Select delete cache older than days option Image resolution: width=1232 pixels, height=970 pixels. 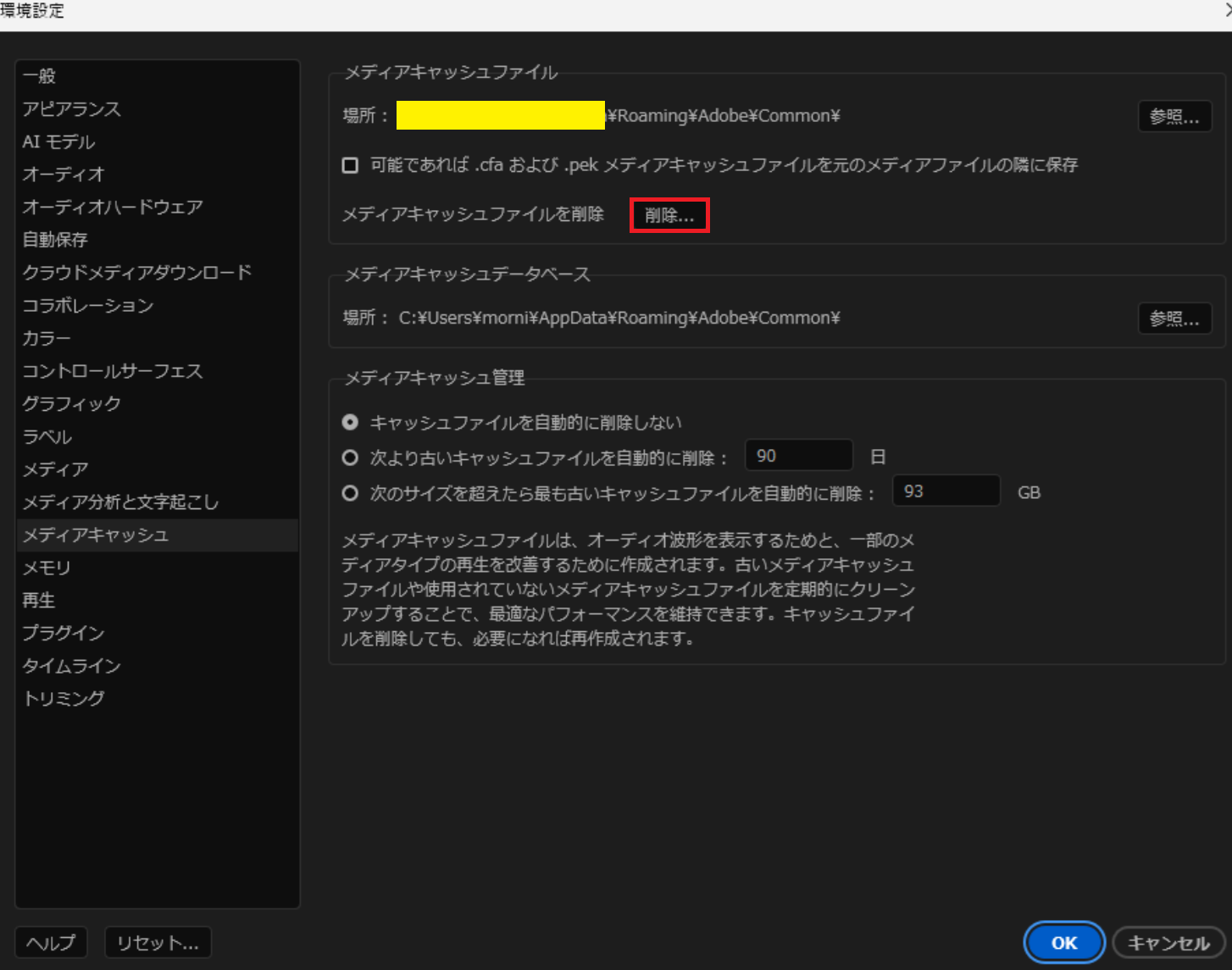point(350,457)
